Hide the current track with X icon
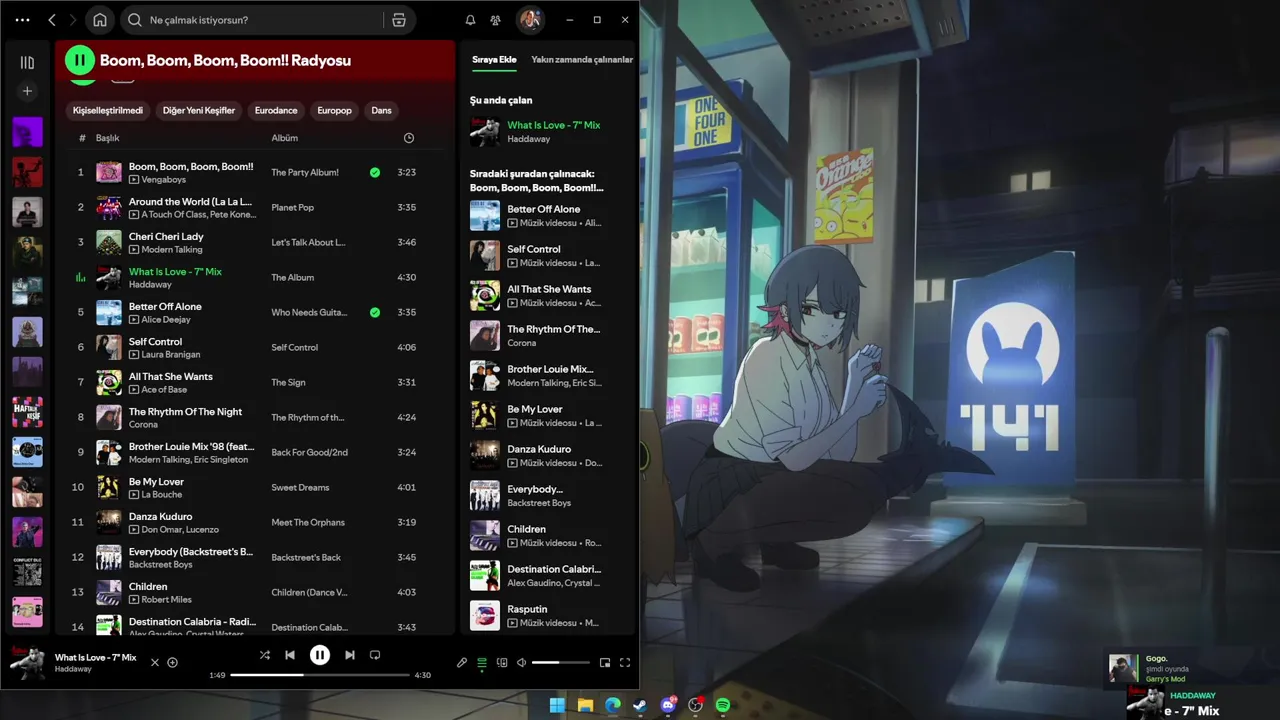Screen dimensions: 1280x720 (x=155, y=662)
